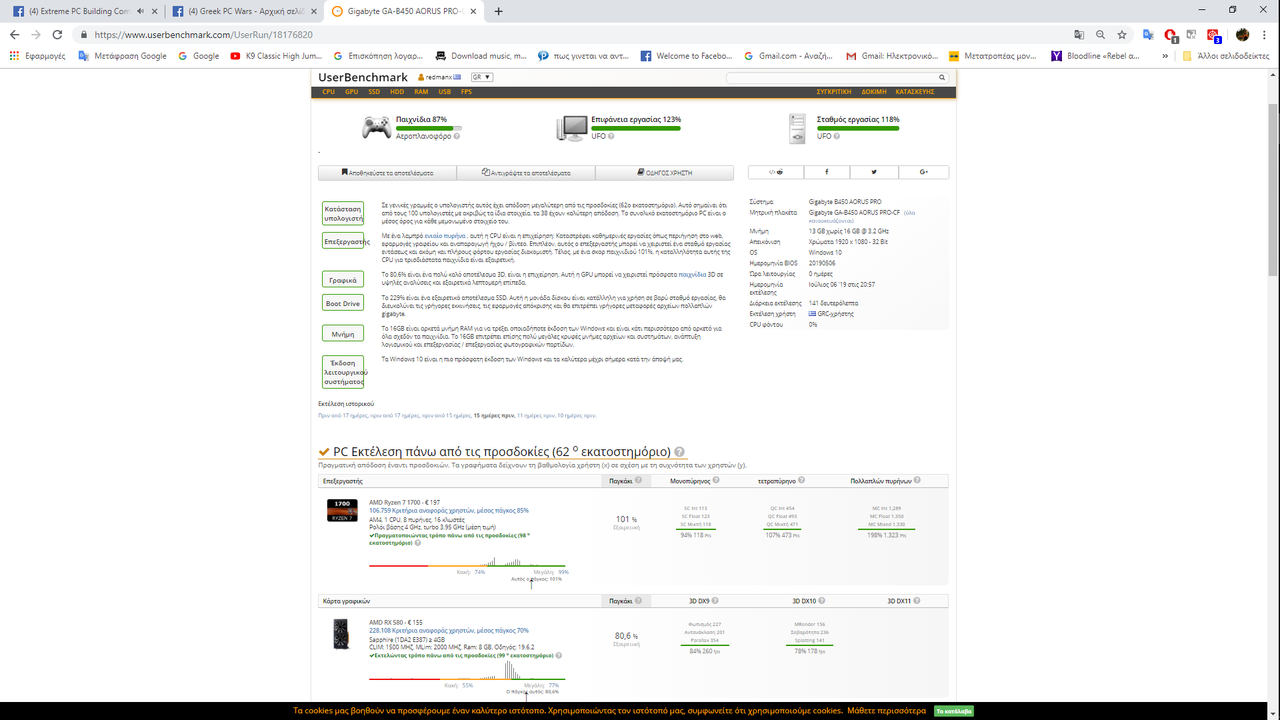Click the desktop monitor icon next to Επιφάνεια εργασίας

[x=573, y=127]
